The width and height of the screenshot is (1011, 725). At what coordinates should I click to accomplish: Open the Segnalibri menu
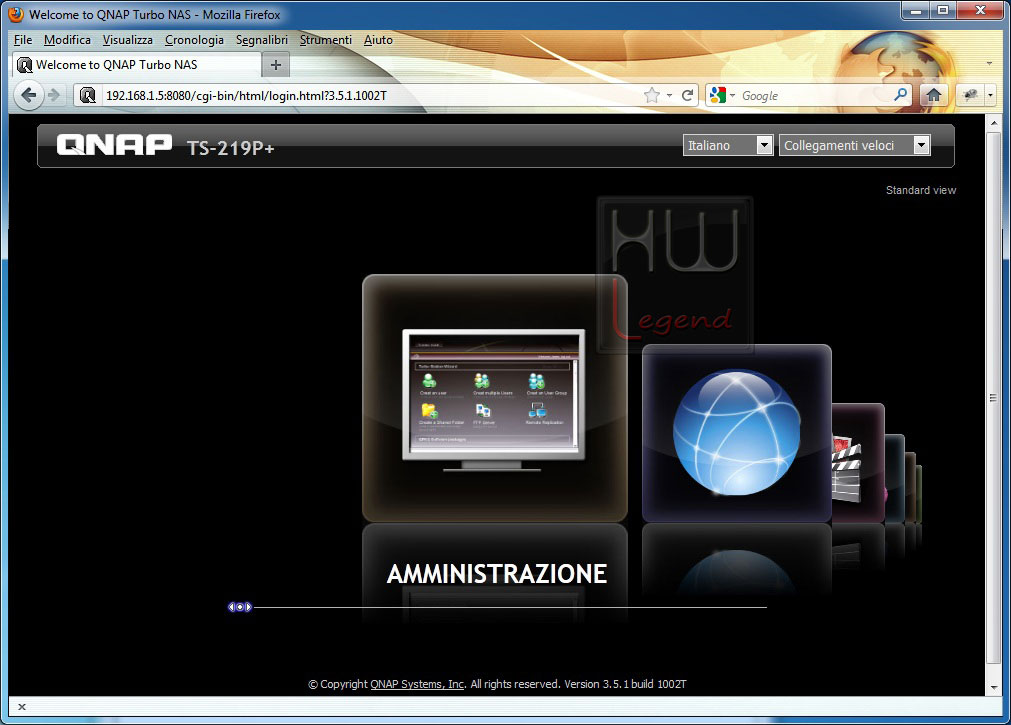[x=262, y=40]
